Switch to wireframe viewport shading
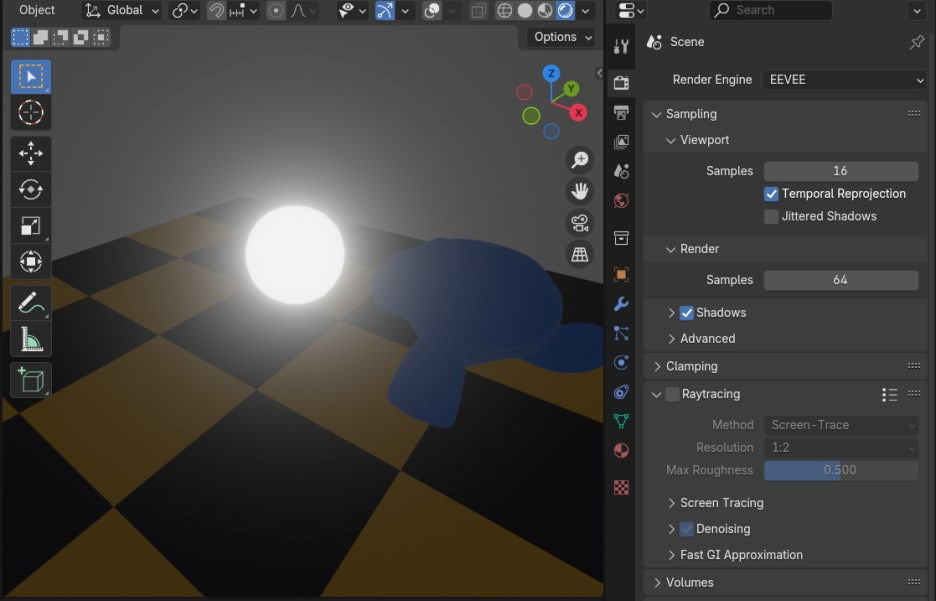 [504, 10]
